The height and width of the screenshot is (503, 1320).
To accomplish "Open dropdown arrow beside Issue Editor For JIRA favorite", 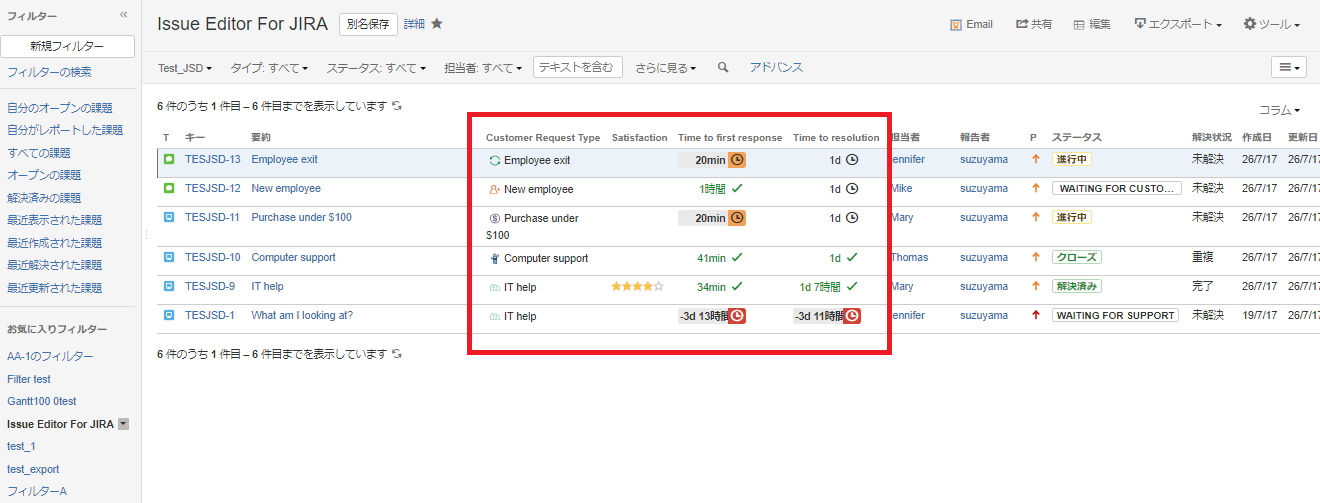I will 123,424.
